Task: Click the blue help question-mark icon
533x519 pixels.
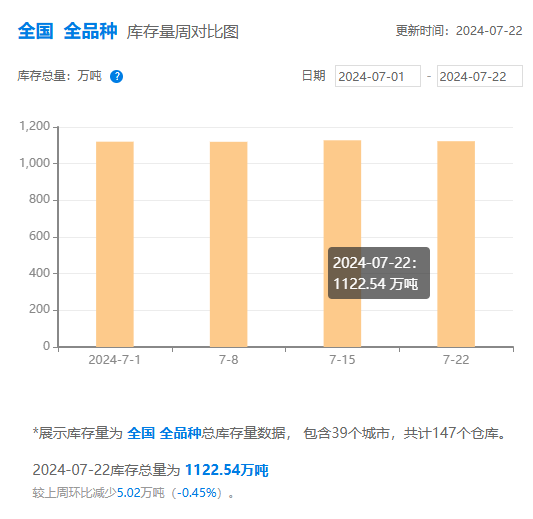Action: [x=116, y=76]
